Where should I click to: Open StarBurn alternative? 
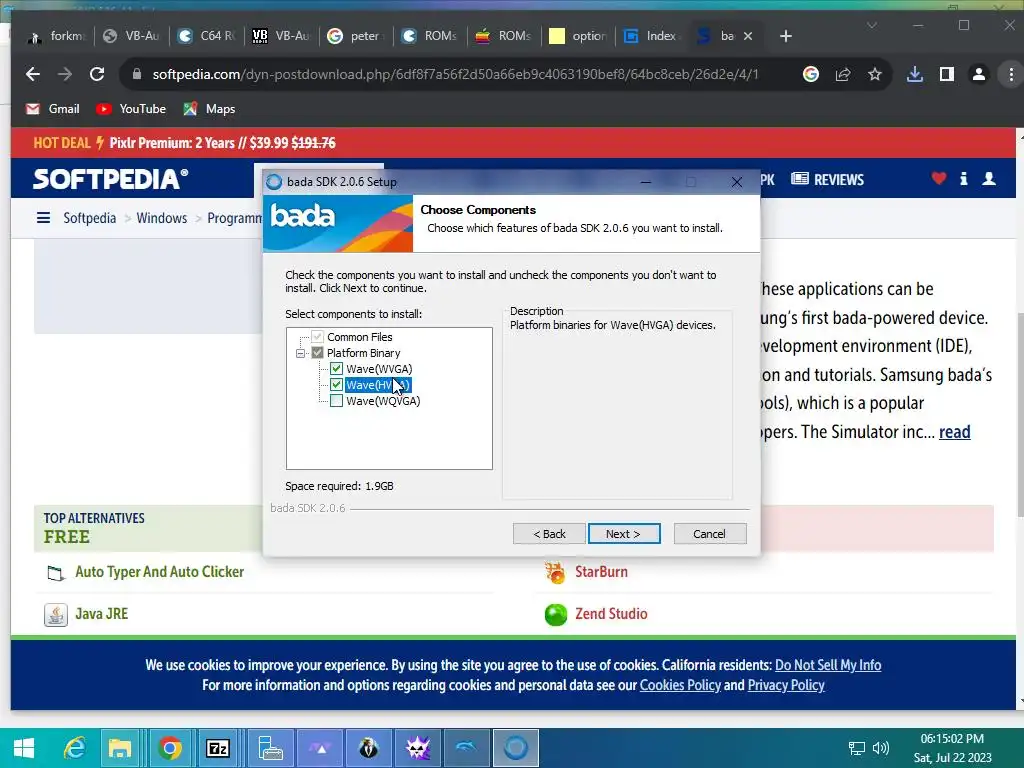point(601,572)
